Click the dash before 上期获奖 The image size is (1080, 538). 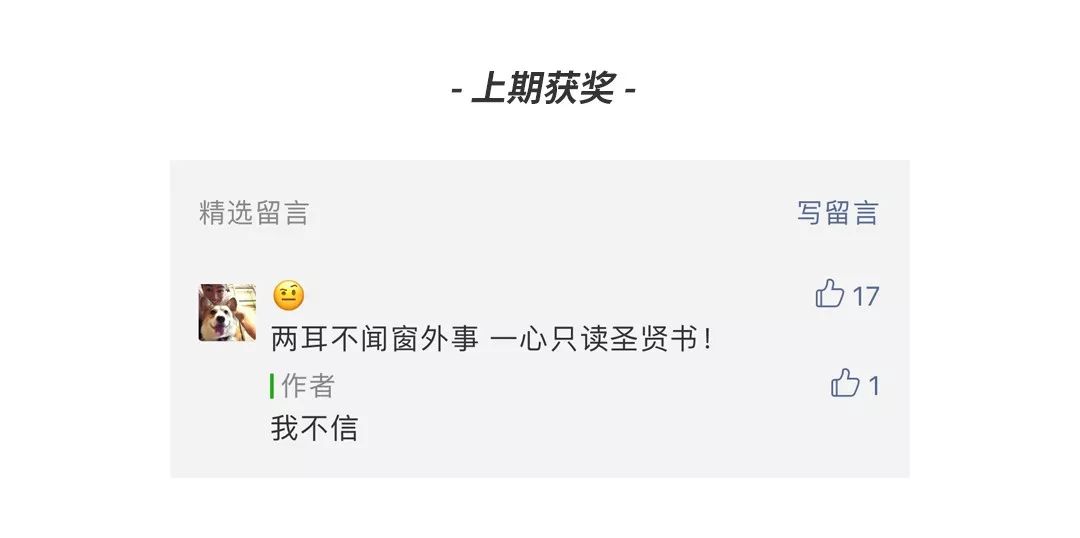(x=457, y=90)
